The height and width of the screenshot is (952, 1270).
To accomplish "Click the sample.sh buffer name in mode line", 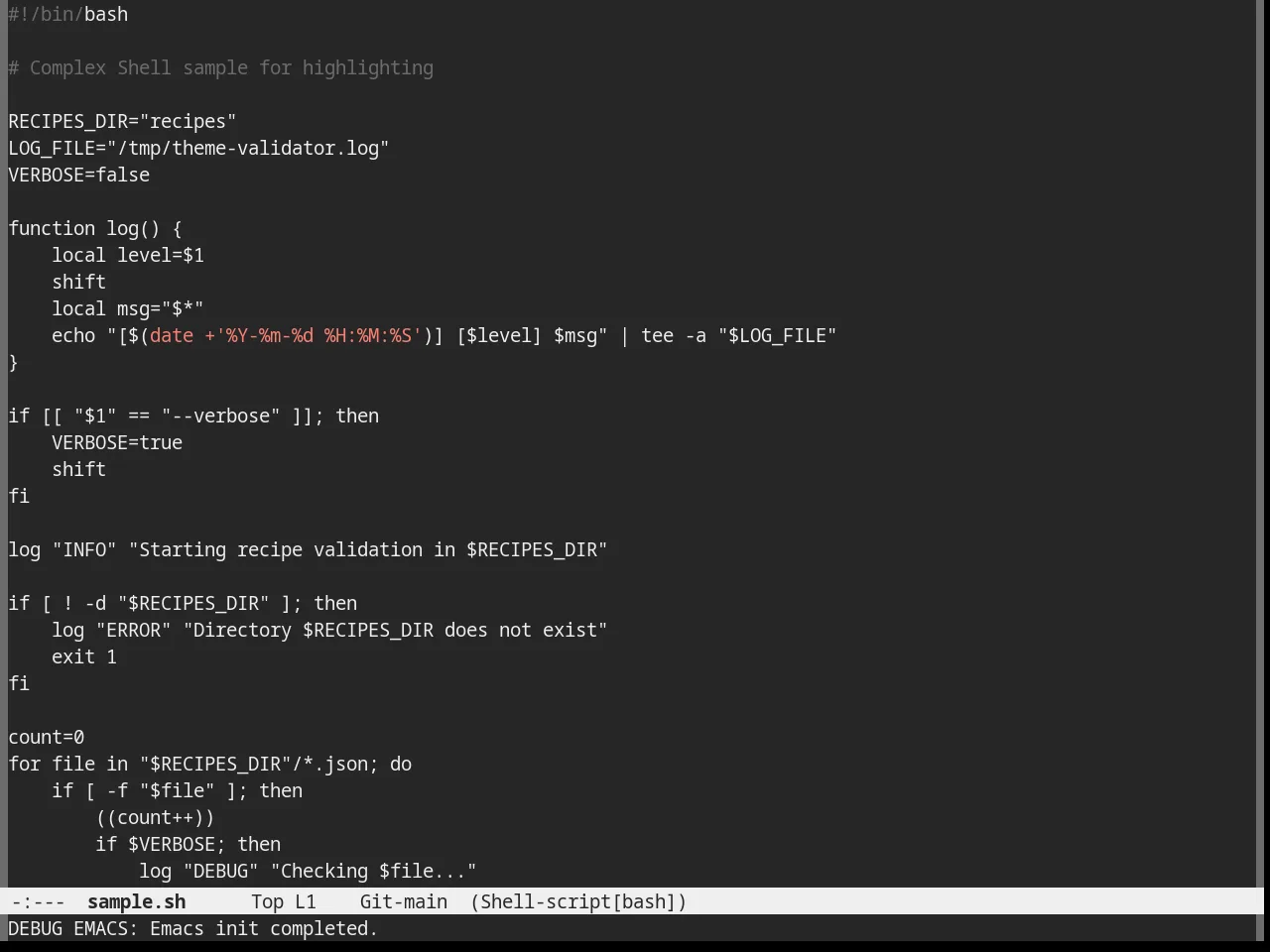I will [136, 901].
